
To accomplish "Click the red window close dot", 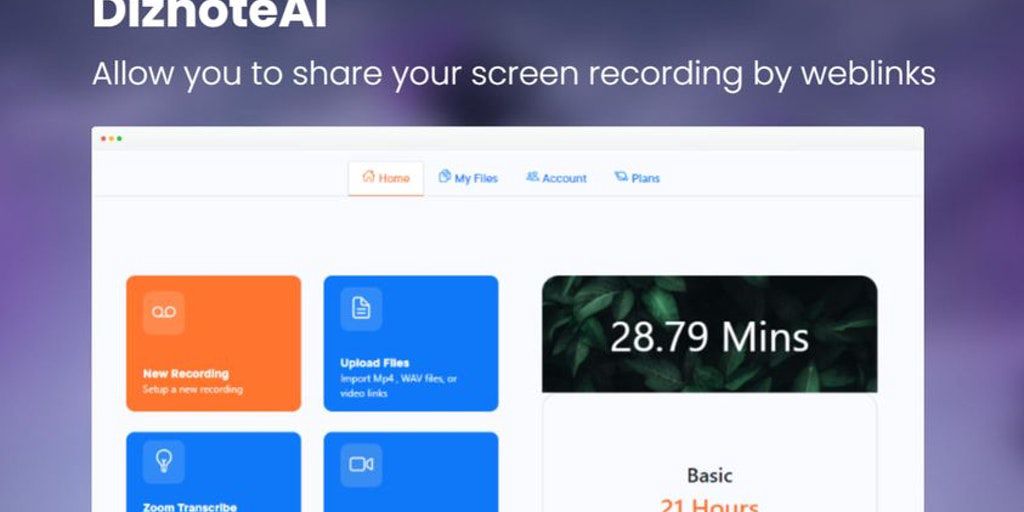I will pos(103,138).
